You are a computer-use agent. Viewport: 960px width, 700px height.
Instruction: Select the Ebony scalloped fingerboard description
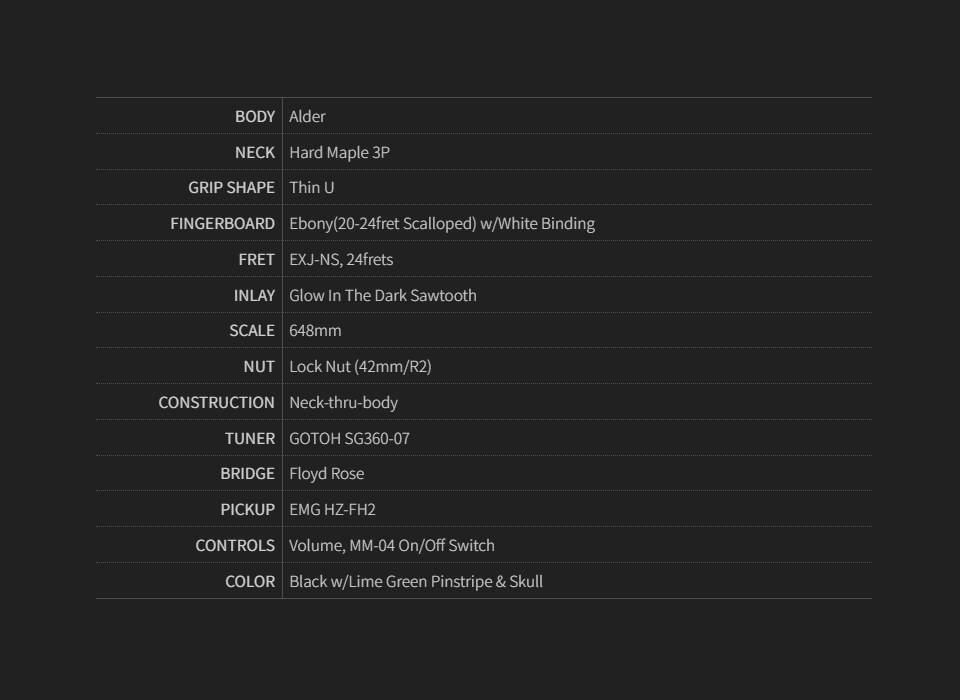pos(441,223)
